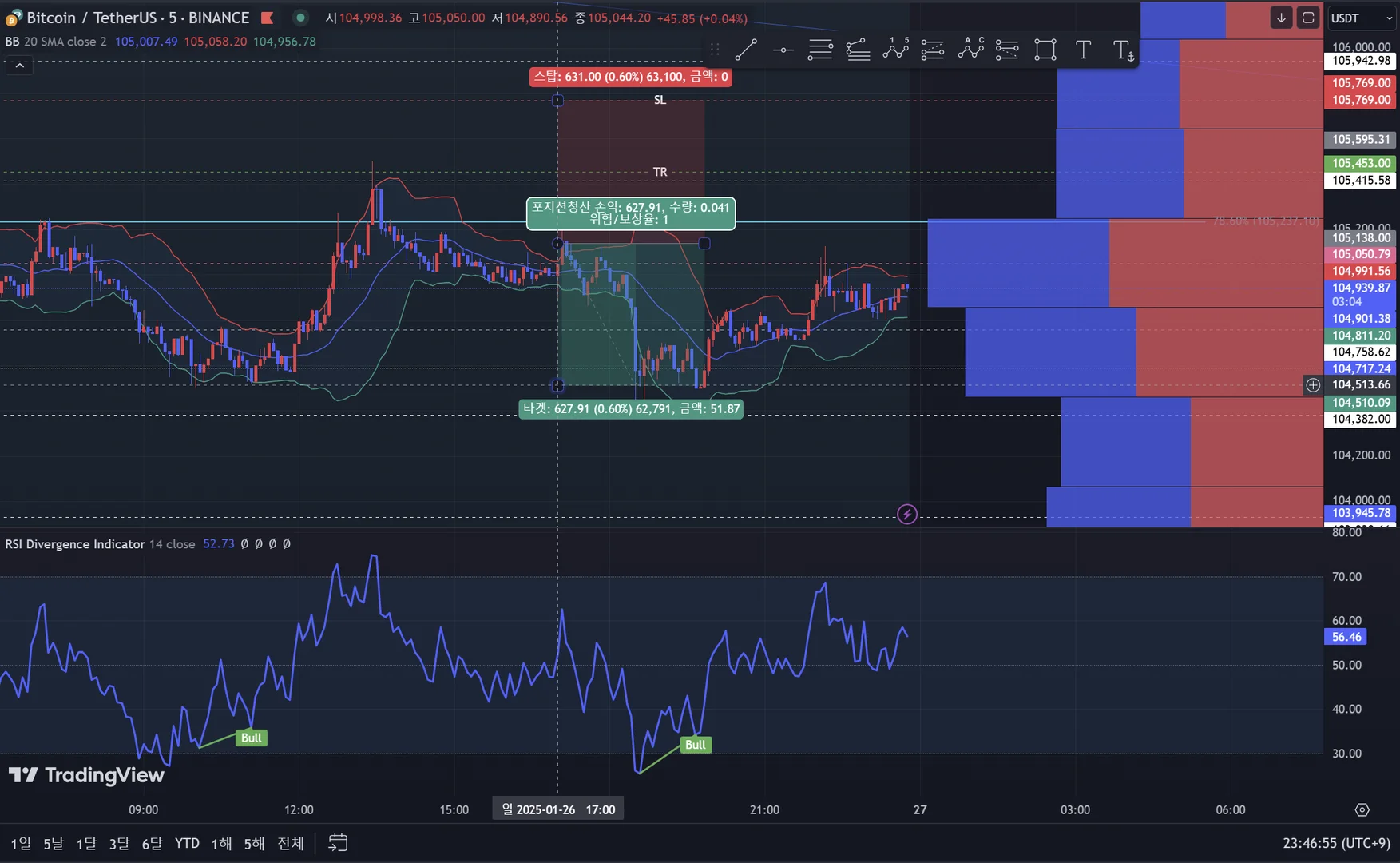This screenshot has width=1400, height=863.
Task: Select the trend line drawing tool
Action: [745, 50]
